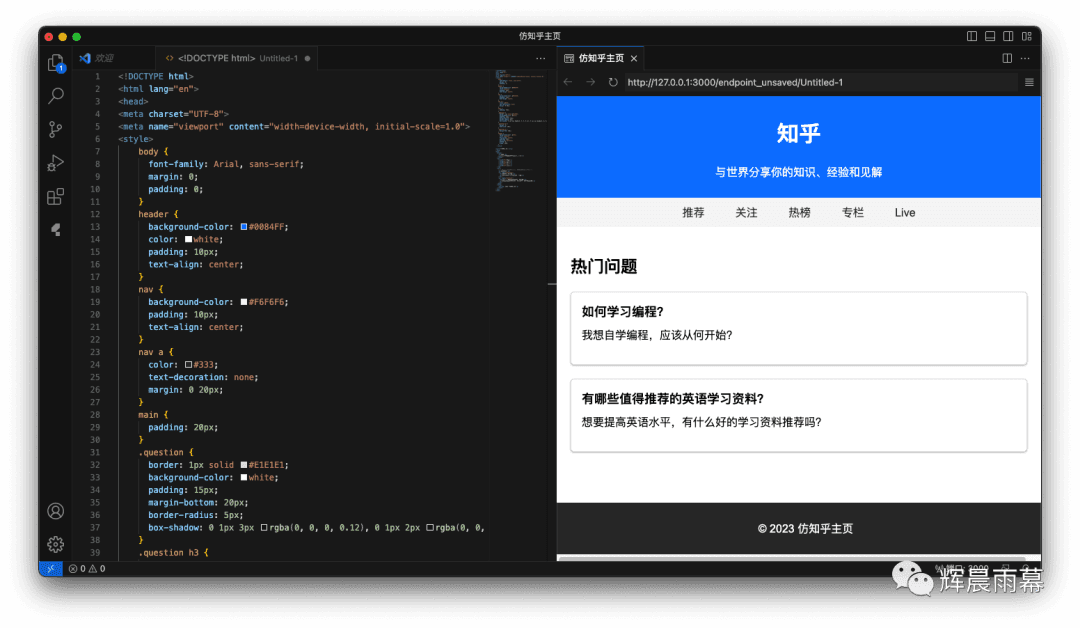Image resolution: width=1080 pixels, height=628 pixels.
Task: Show errors and warnings count in status bar
Action: click(x=87, y=569)
